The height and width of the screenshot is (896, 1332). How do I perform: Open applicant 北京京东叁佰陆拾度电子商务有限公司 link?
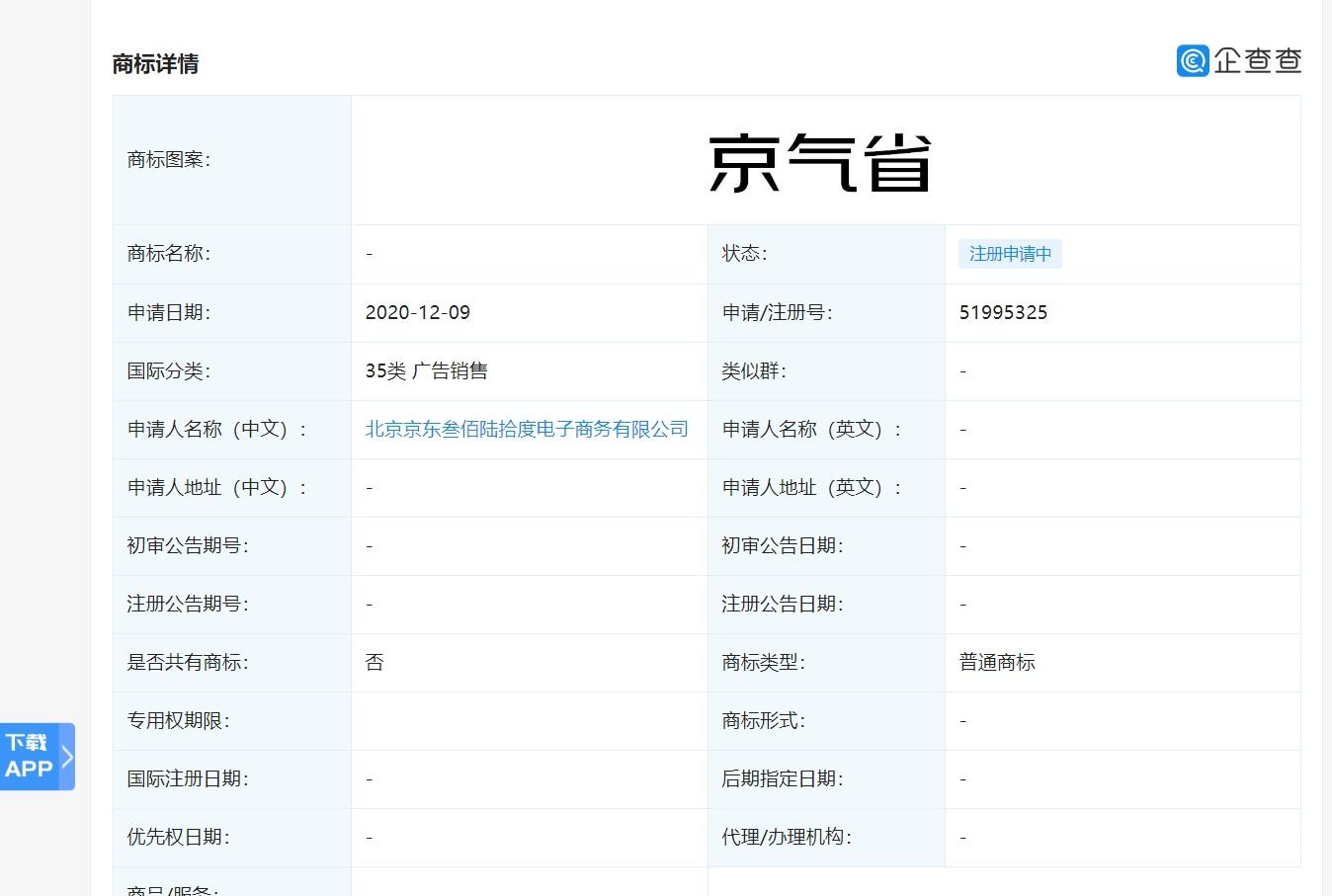tap(527, 430)
